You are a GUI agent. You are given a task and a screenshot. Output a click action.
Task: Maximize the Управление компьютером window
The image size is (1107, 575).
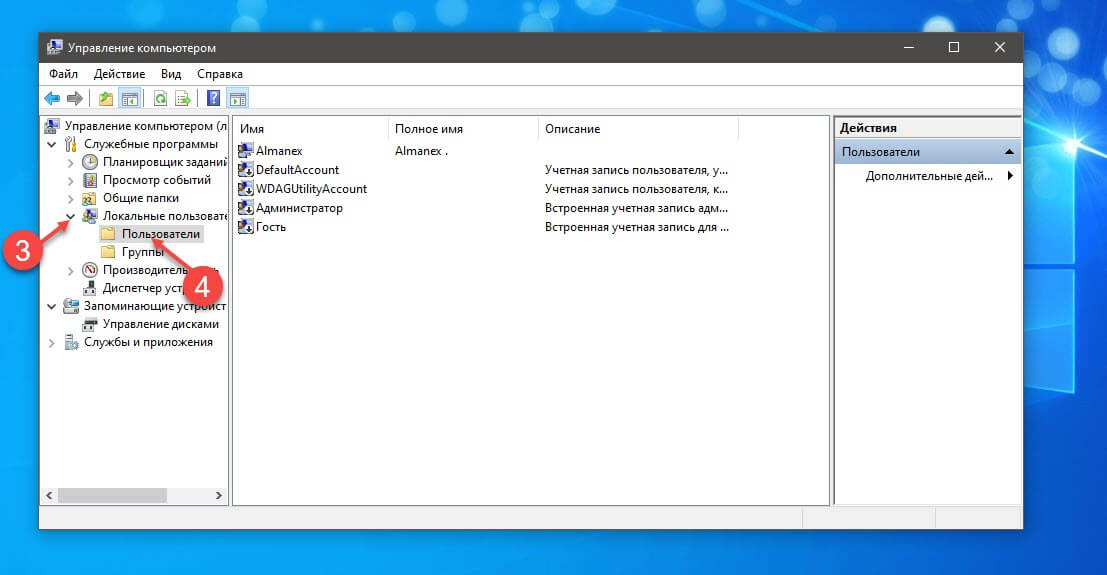(954, 47)
